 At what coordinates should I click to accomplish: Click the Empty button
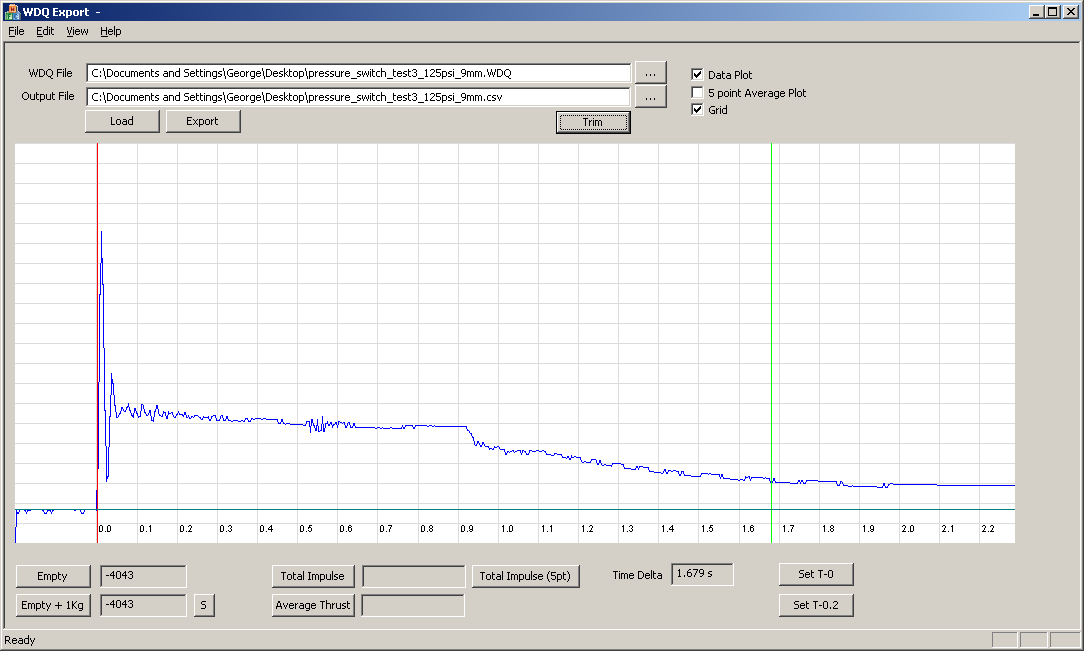(x=53, y=576)
